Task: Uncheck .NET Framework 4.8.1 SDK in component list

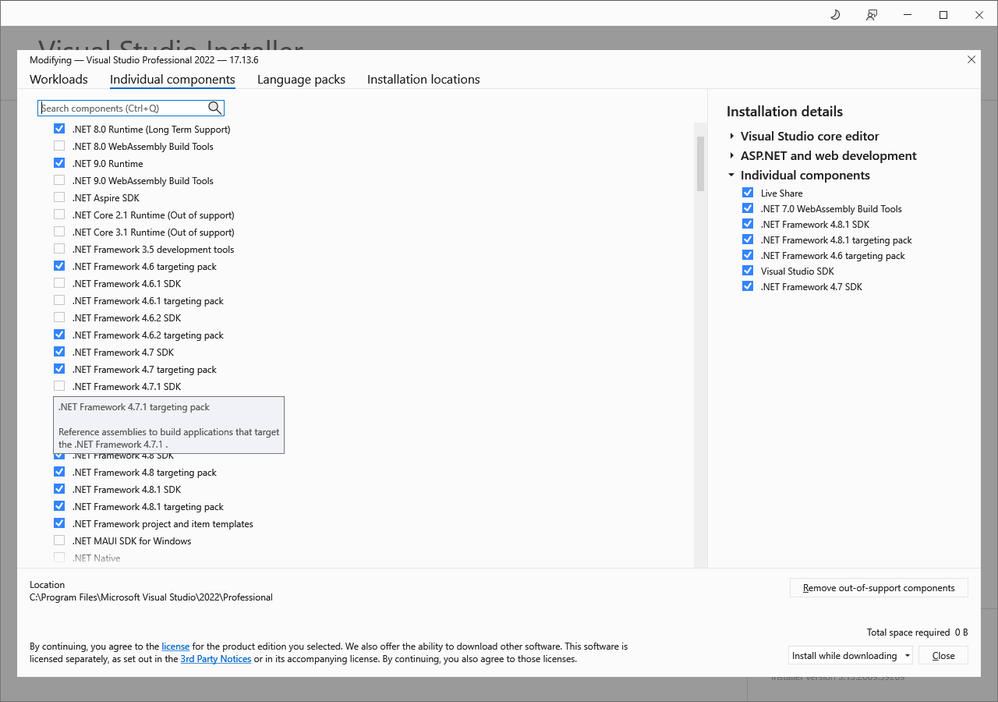Action: (59, 490)
